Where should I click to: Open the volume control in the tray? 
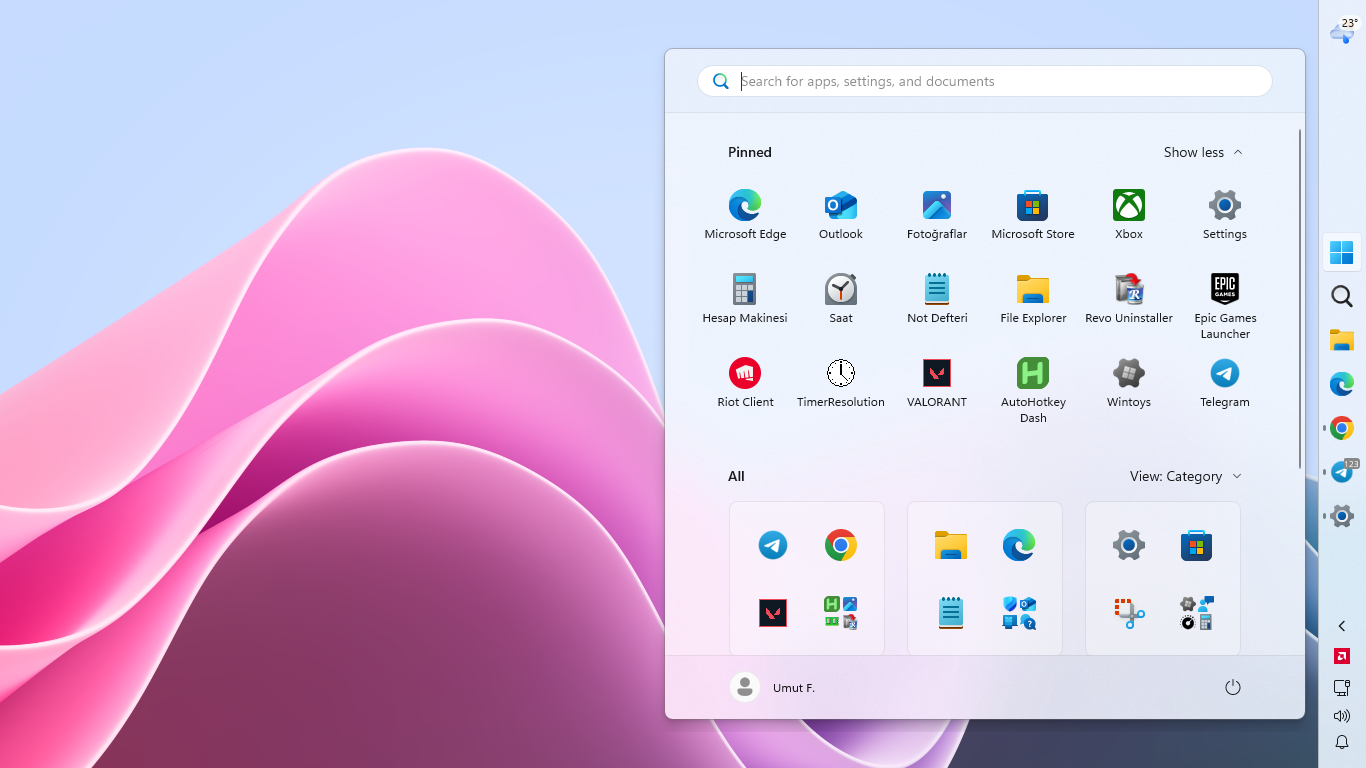click(x=1342, y=716)
